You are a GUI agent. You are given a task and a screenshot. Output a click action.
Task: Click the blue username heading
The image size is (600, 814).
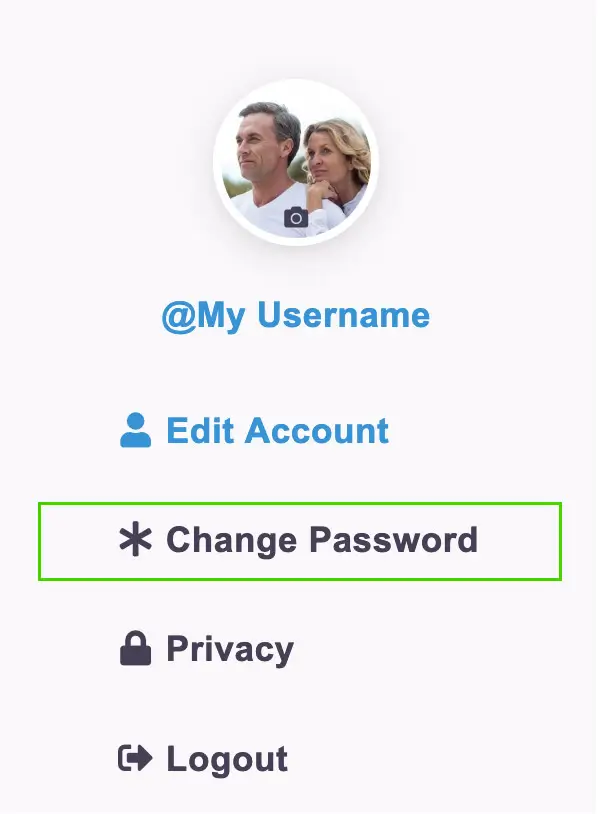pyautogui.click(x=296, y=315)
